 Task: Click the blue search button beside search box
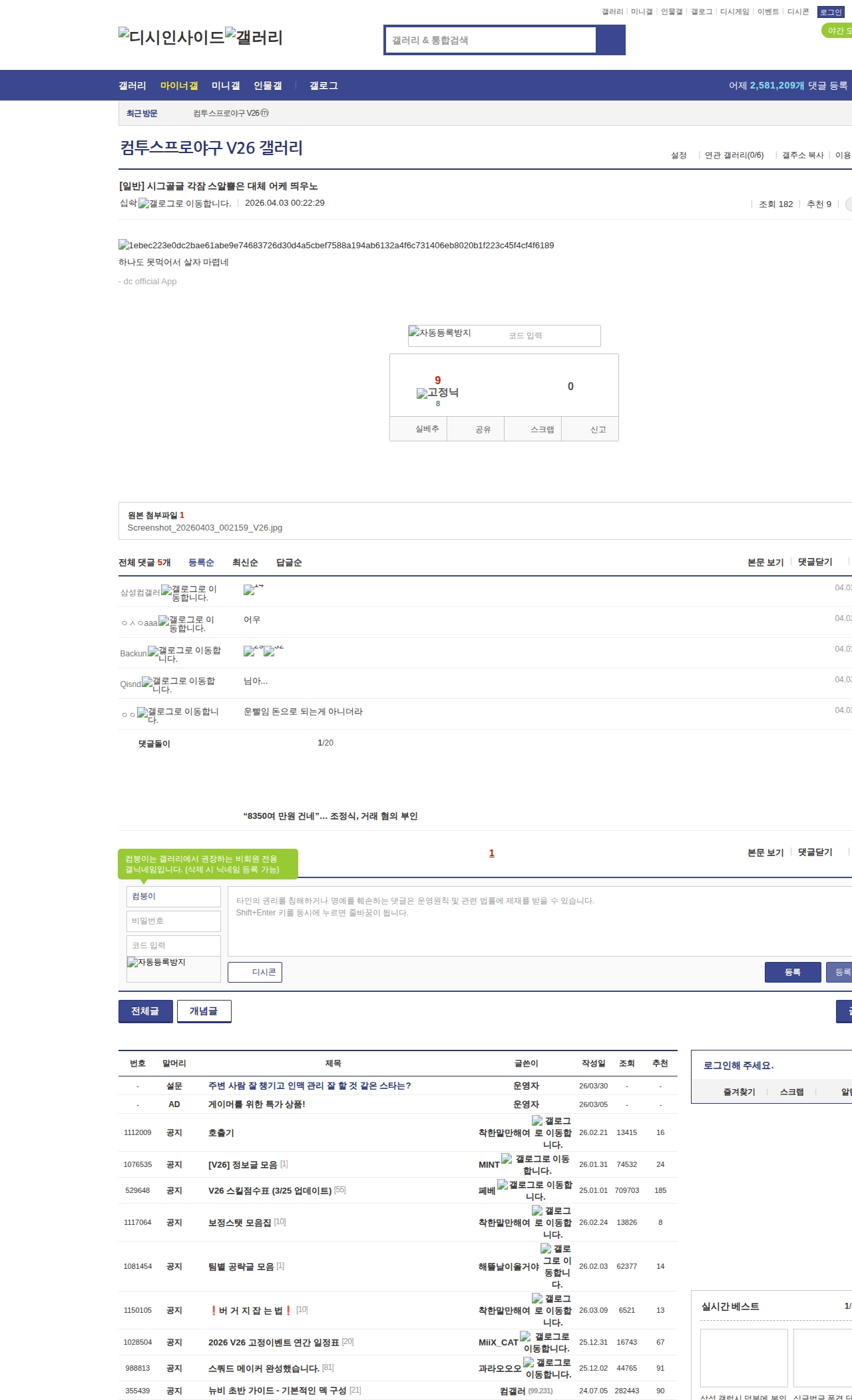[610, 40]
